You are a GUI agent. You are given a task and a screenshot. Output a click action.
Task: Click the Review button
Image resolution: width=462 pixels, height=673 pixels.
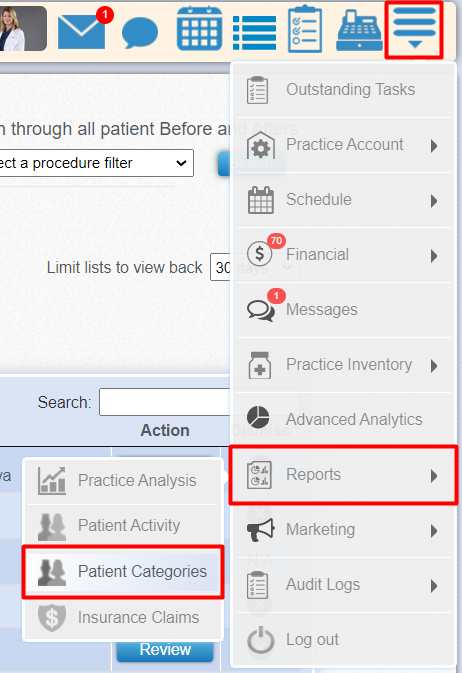(165, 650)
